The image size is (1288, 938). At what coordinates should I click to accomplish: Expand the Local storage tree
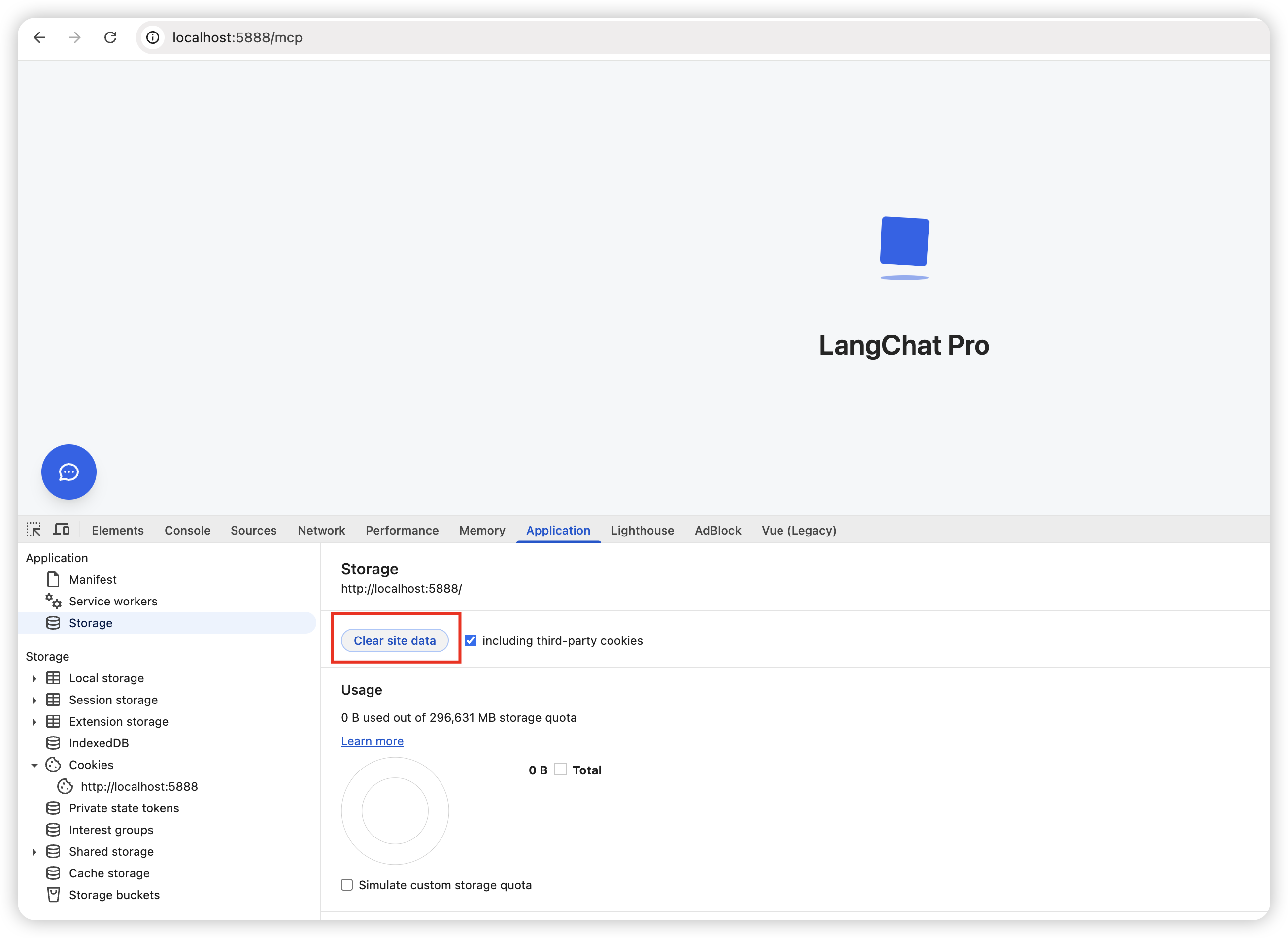(x=34, y=678)
